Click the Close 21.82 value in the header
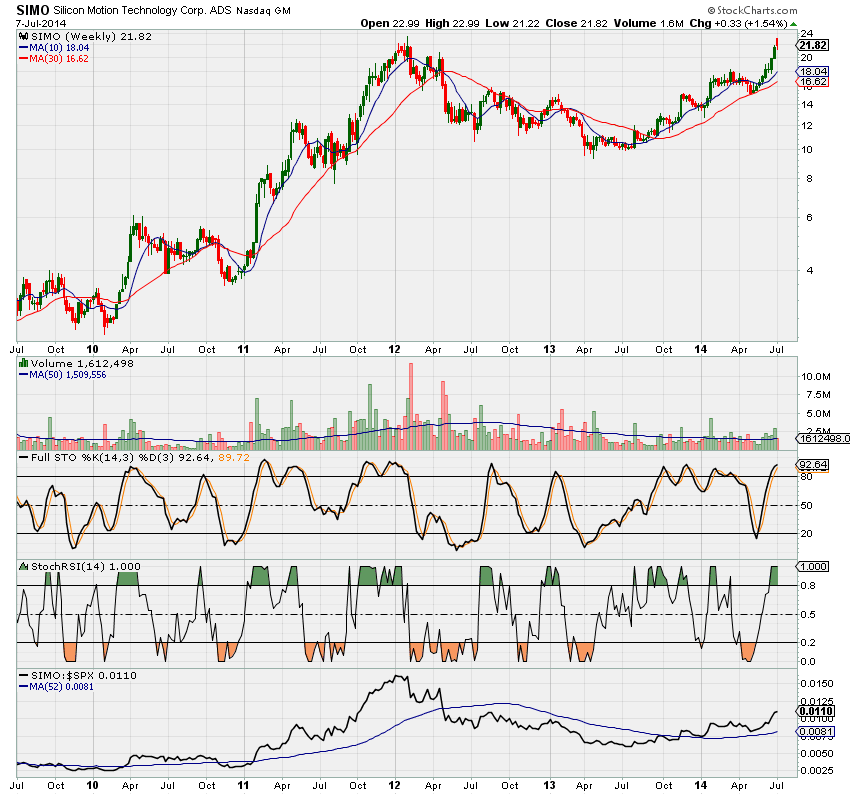The height and width of the screenshot is (795, 850). point(576,23)
